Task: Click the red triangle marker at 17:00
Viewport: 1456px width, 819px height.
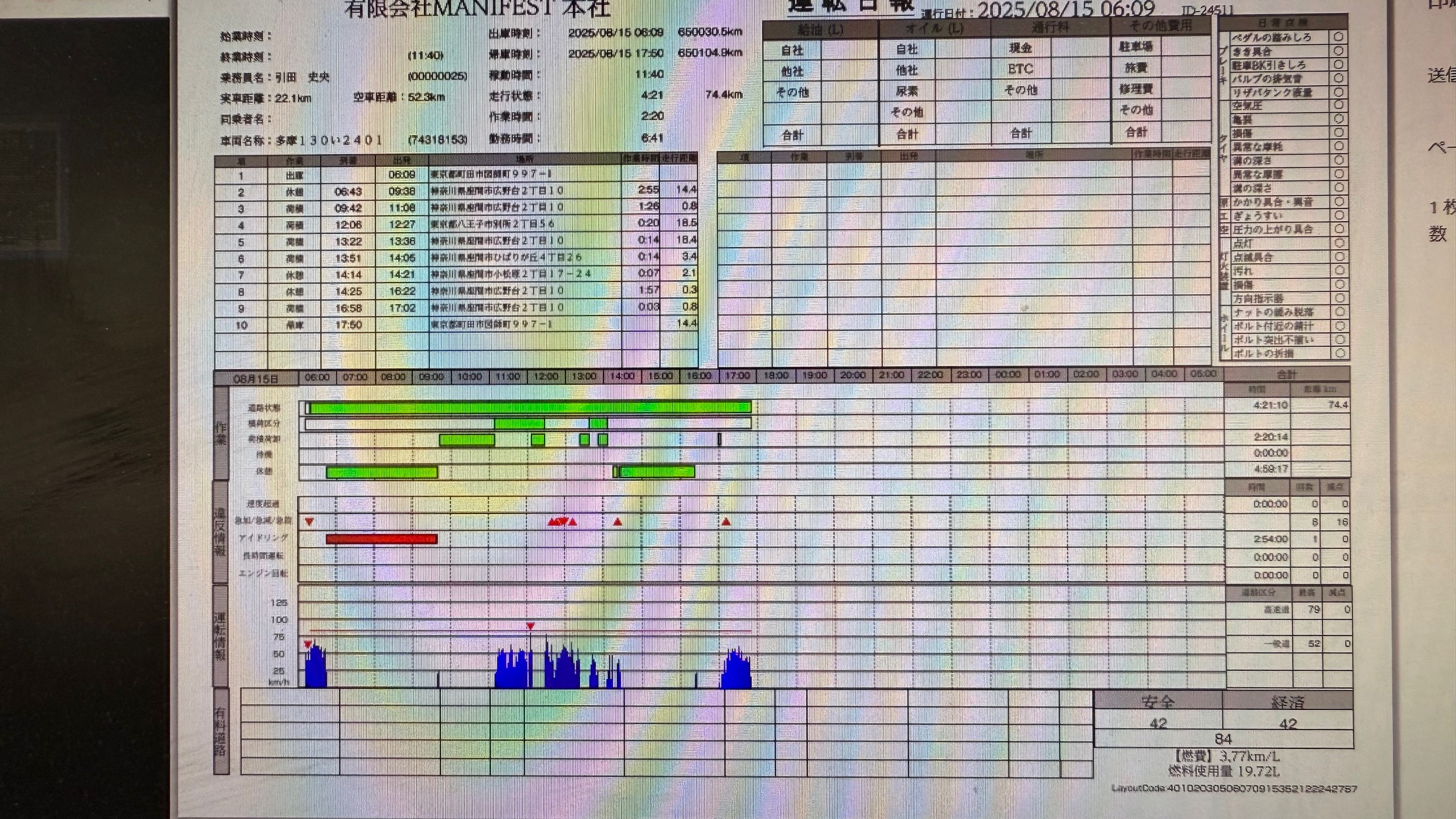Action: coord(726,521)
